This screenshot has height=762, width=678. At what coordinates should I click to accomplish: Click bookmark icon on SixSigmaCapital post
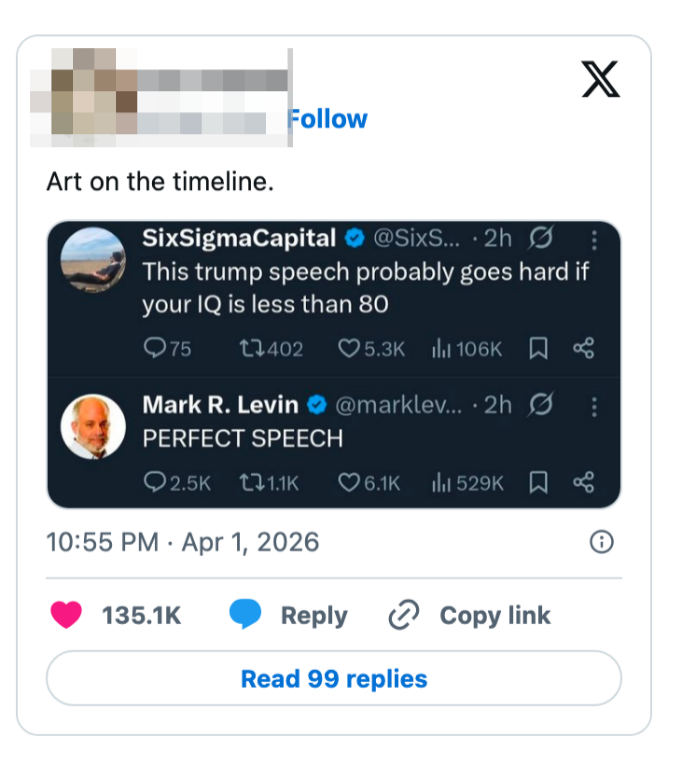tap(538, 348)
